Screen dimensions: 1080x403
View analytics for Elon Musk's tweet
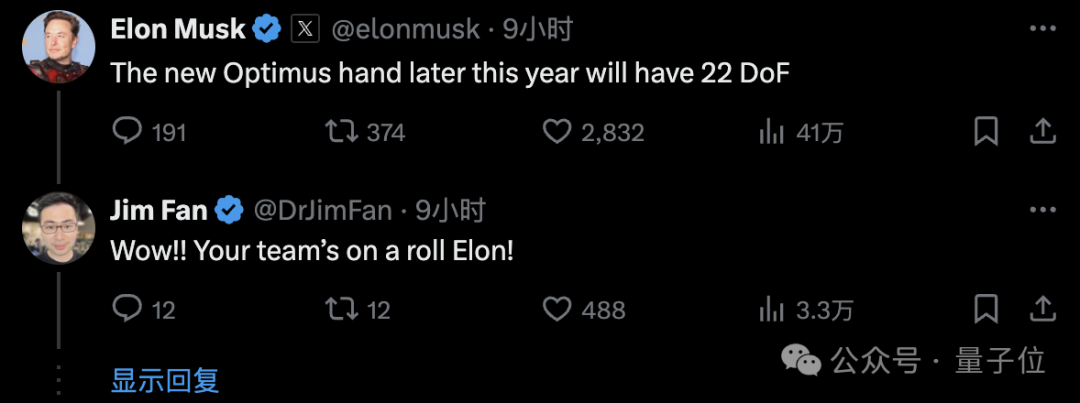click(x=771, y=131)
